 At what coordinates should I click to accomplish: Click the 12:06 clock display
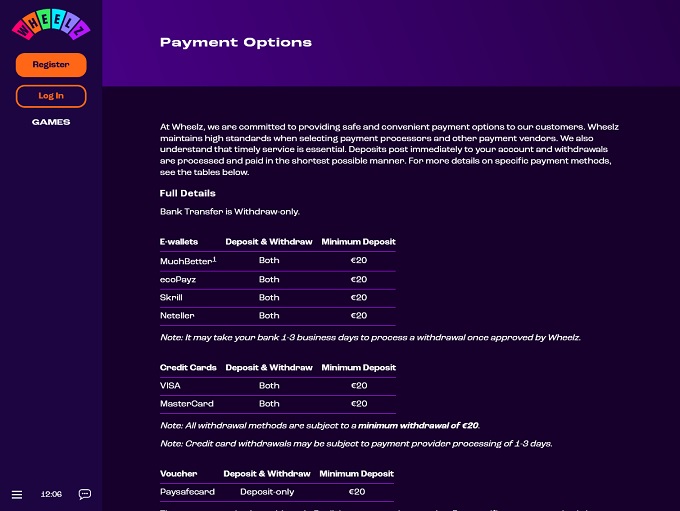coord(51,494)
